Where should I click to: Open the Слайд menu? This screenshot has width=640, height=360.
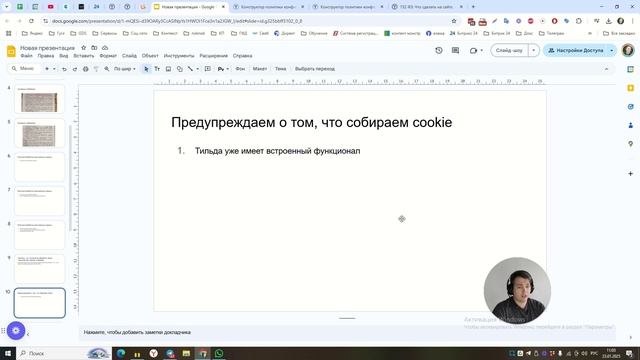pyautogui.click(x=129, y=56)
